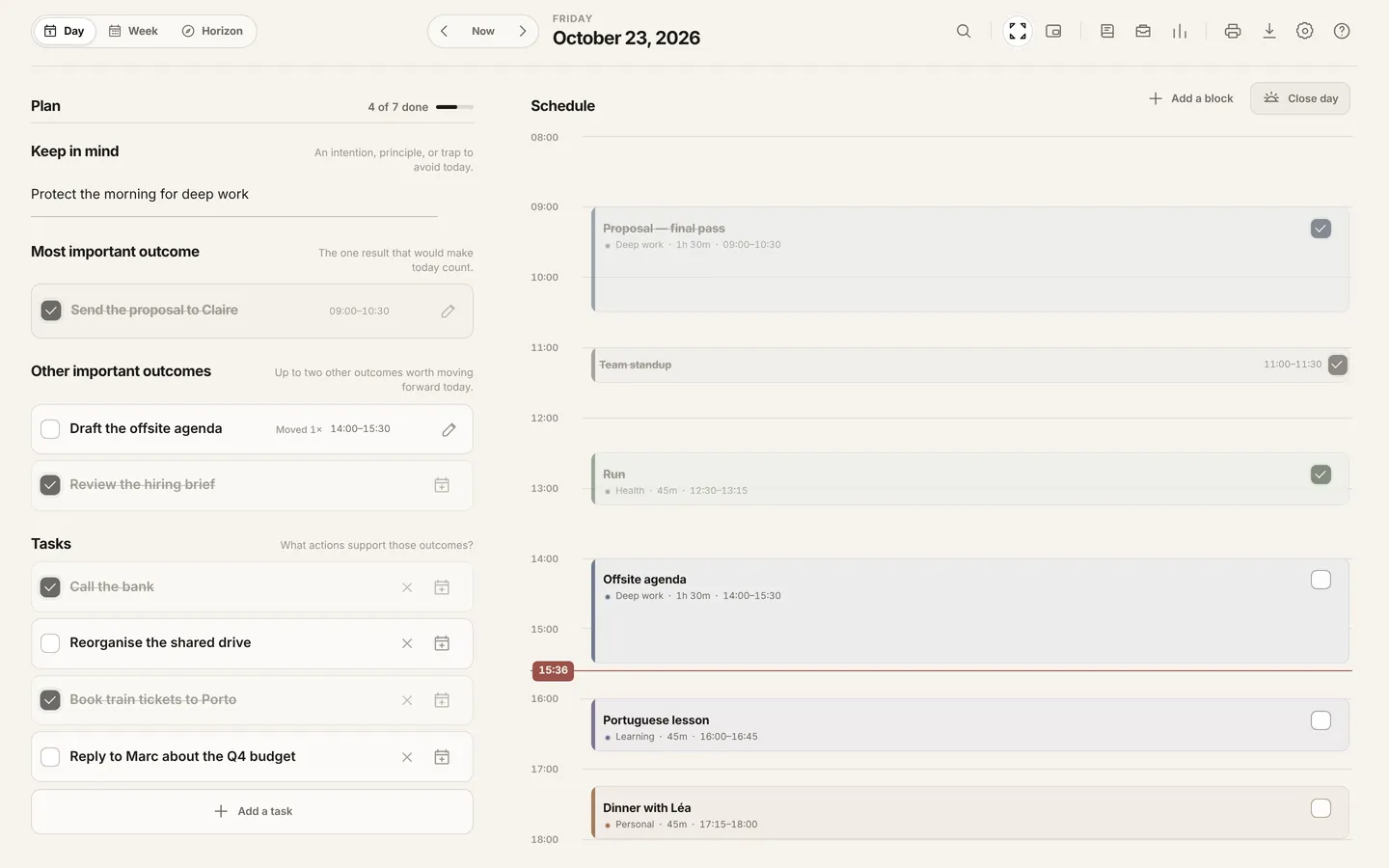Edit Send the proposal to Claire with pencil

point(449,311)
